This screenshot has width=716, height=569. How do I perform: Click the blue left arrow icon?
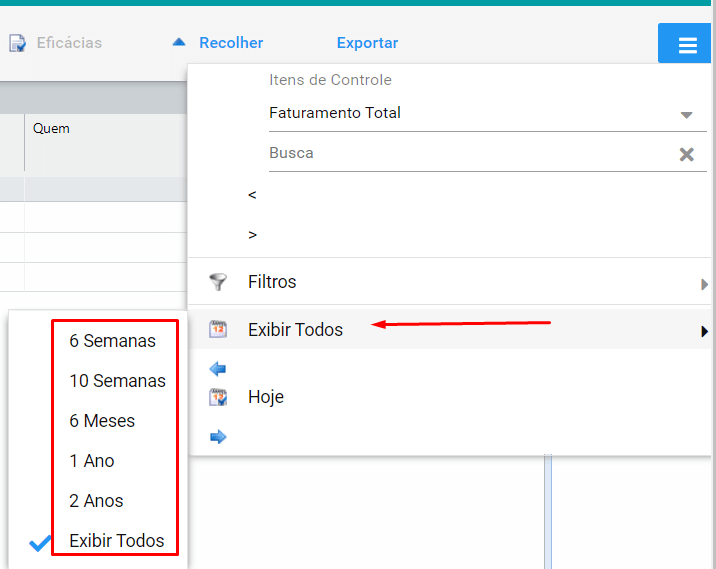[218, 369]
